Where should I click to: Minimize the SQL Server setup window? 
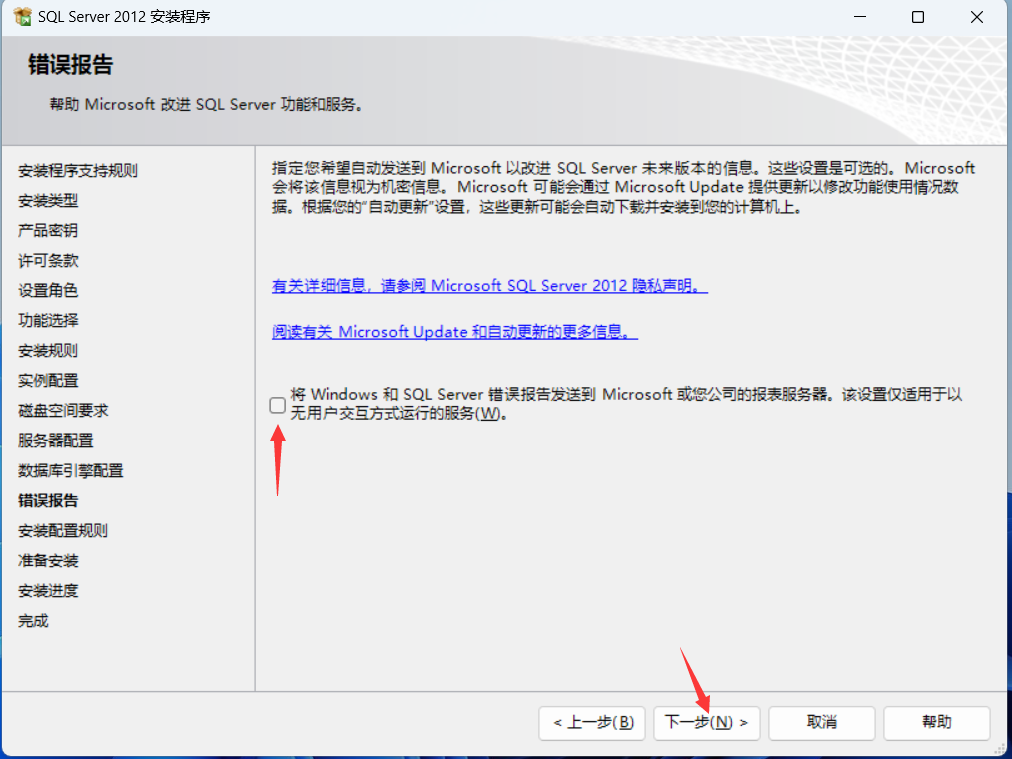[x=860, y=17]
